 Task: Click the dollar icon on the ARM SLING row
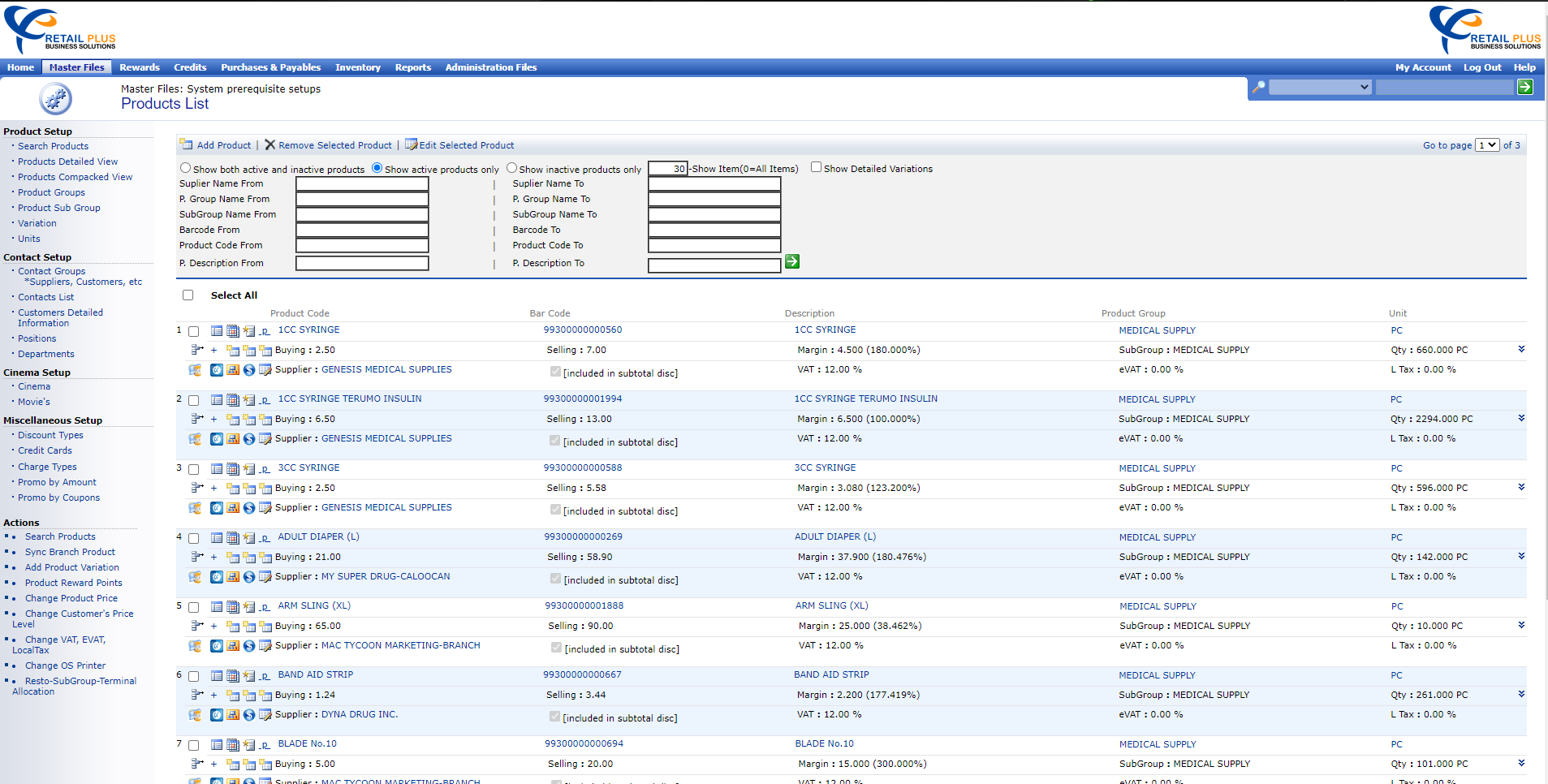248,646
